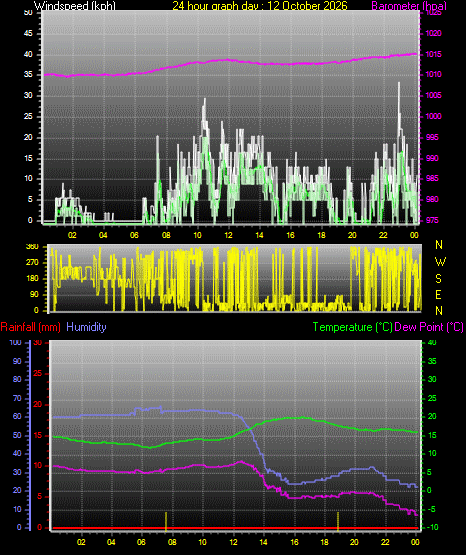The height and width of the screenshot is (555, 466).
Task: Click the W compass direction label
Action: 440,262
